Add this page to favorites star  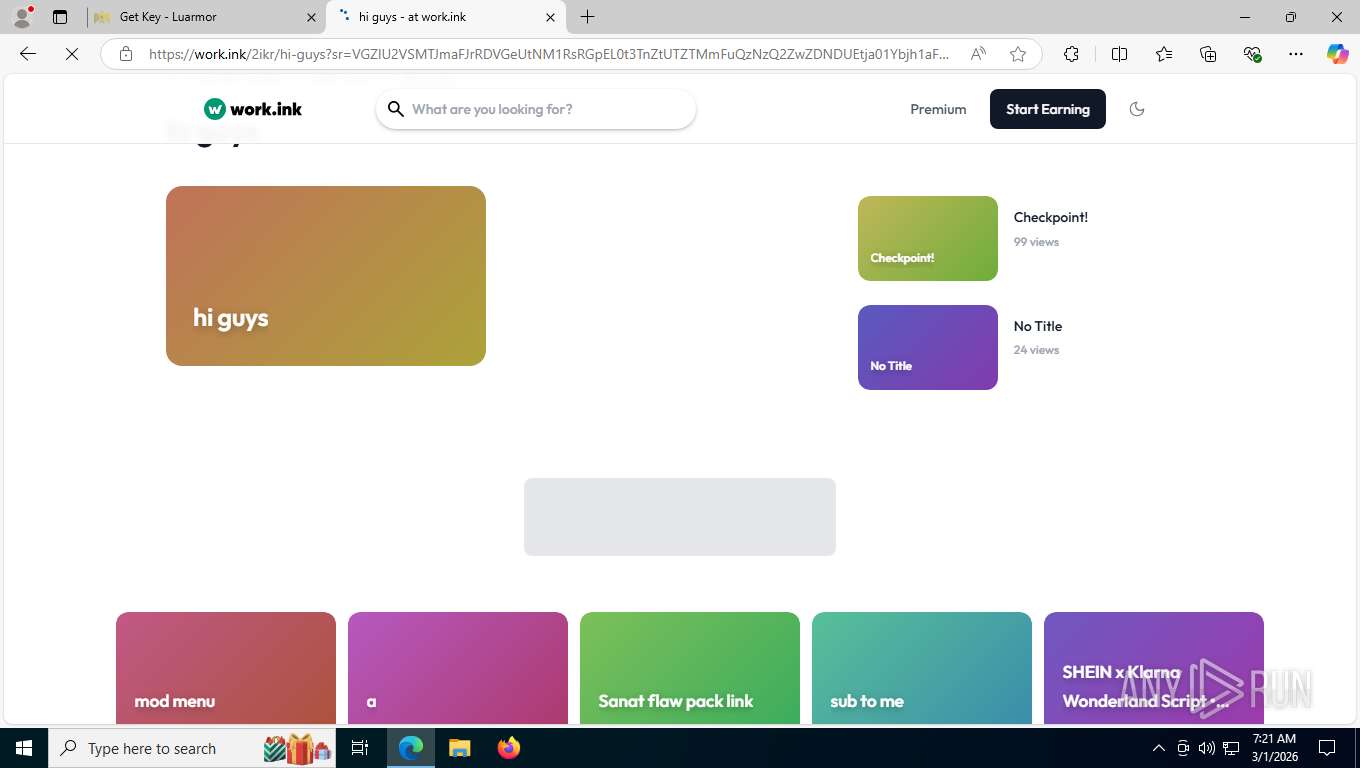tap(1018, 54)
